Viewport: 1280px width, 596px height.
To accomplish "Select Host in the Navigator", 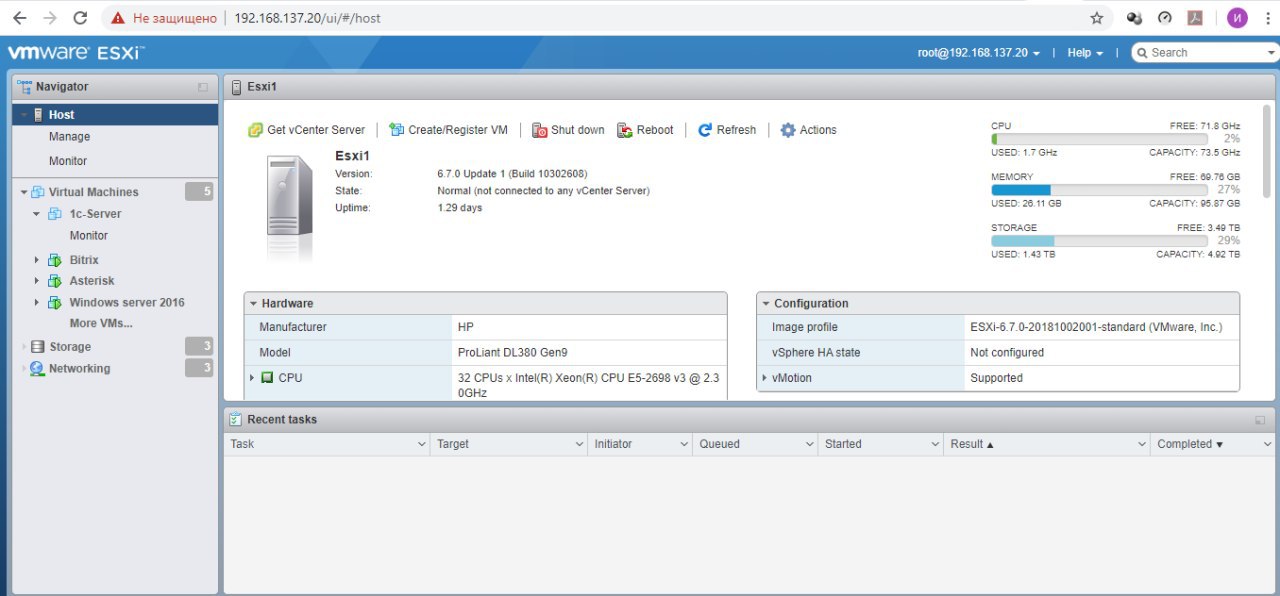I will tap(116, 115).
